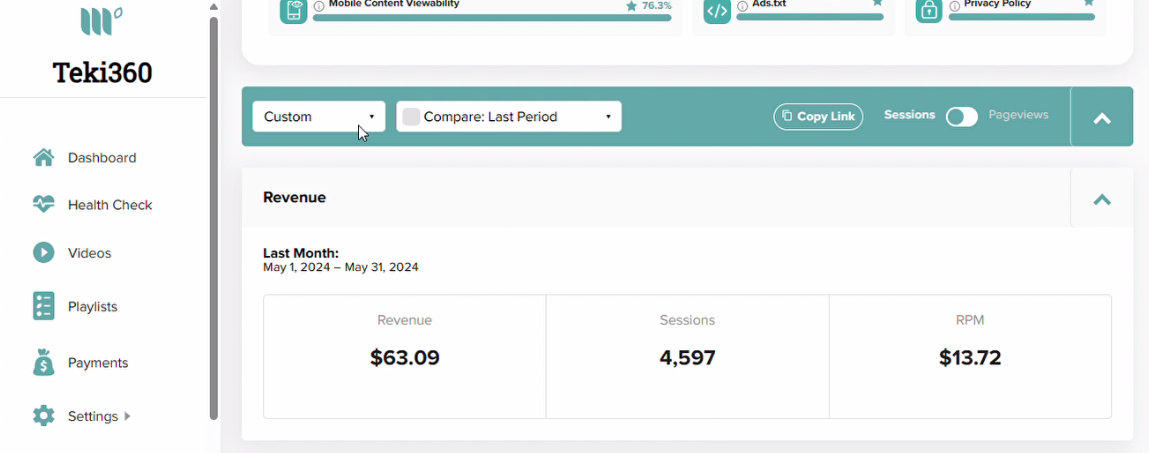Collapse the Revenue section chevron
Image resolution: width=1149 pixels, height=453 pixels.
1101,199
